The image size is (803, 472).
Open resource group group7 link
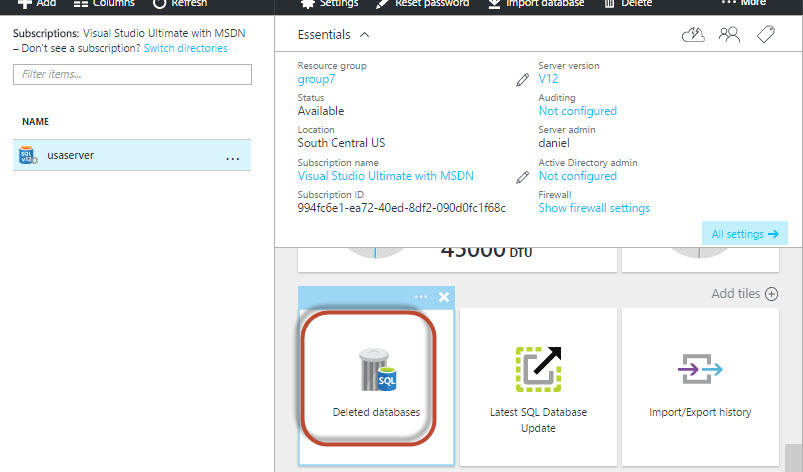pyautogui.click(x=316, y=79)
